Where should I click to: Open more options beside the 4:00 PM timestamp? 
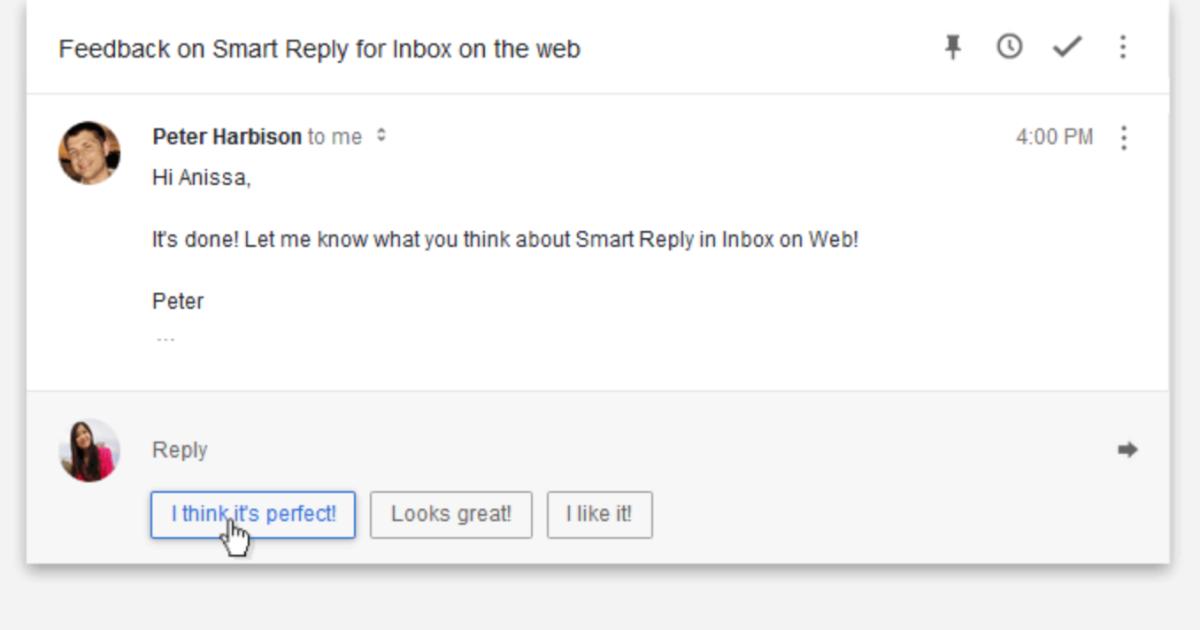[x=1124, y=138]
